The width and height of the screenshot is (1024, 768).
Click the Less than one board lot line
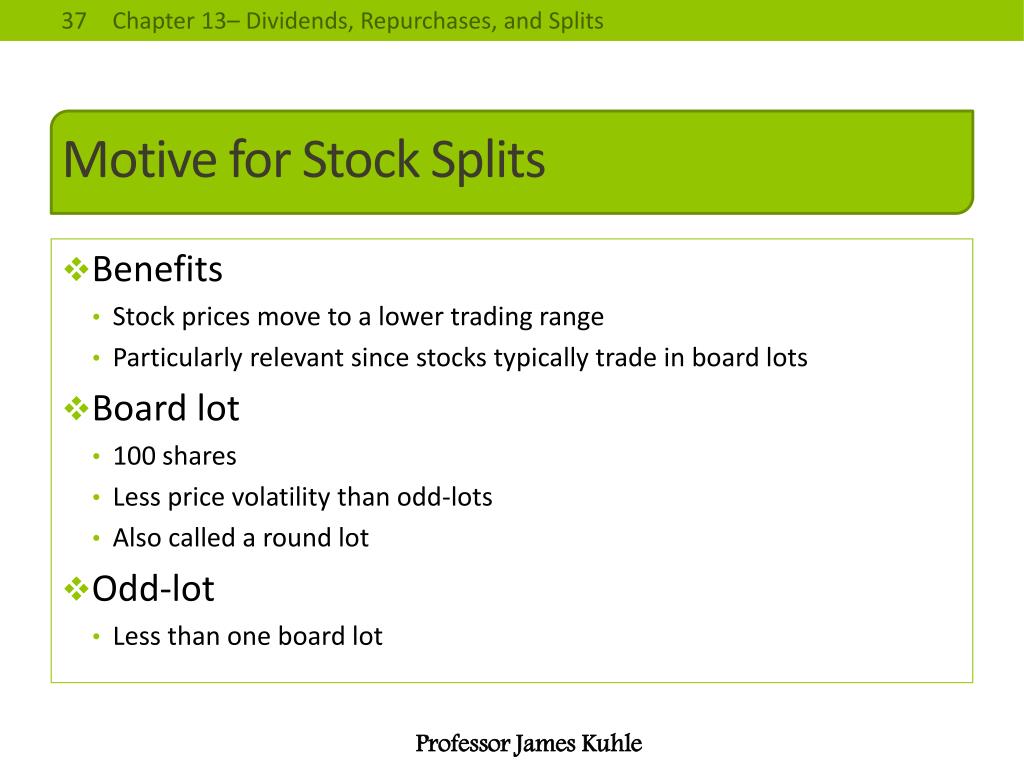pyautogui.click(x=248, y=636)
